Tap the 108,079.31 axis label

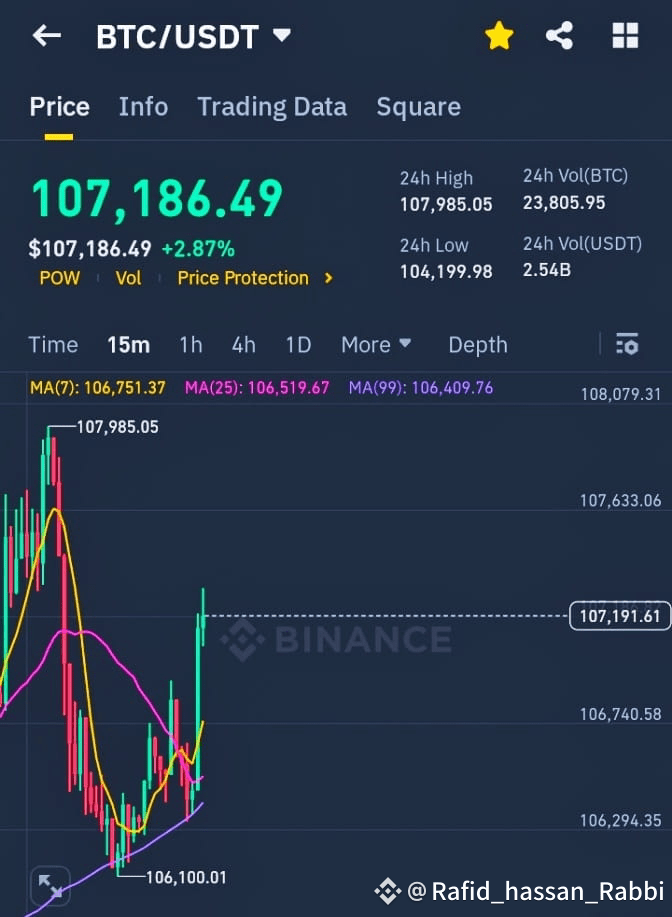(621, 394)
